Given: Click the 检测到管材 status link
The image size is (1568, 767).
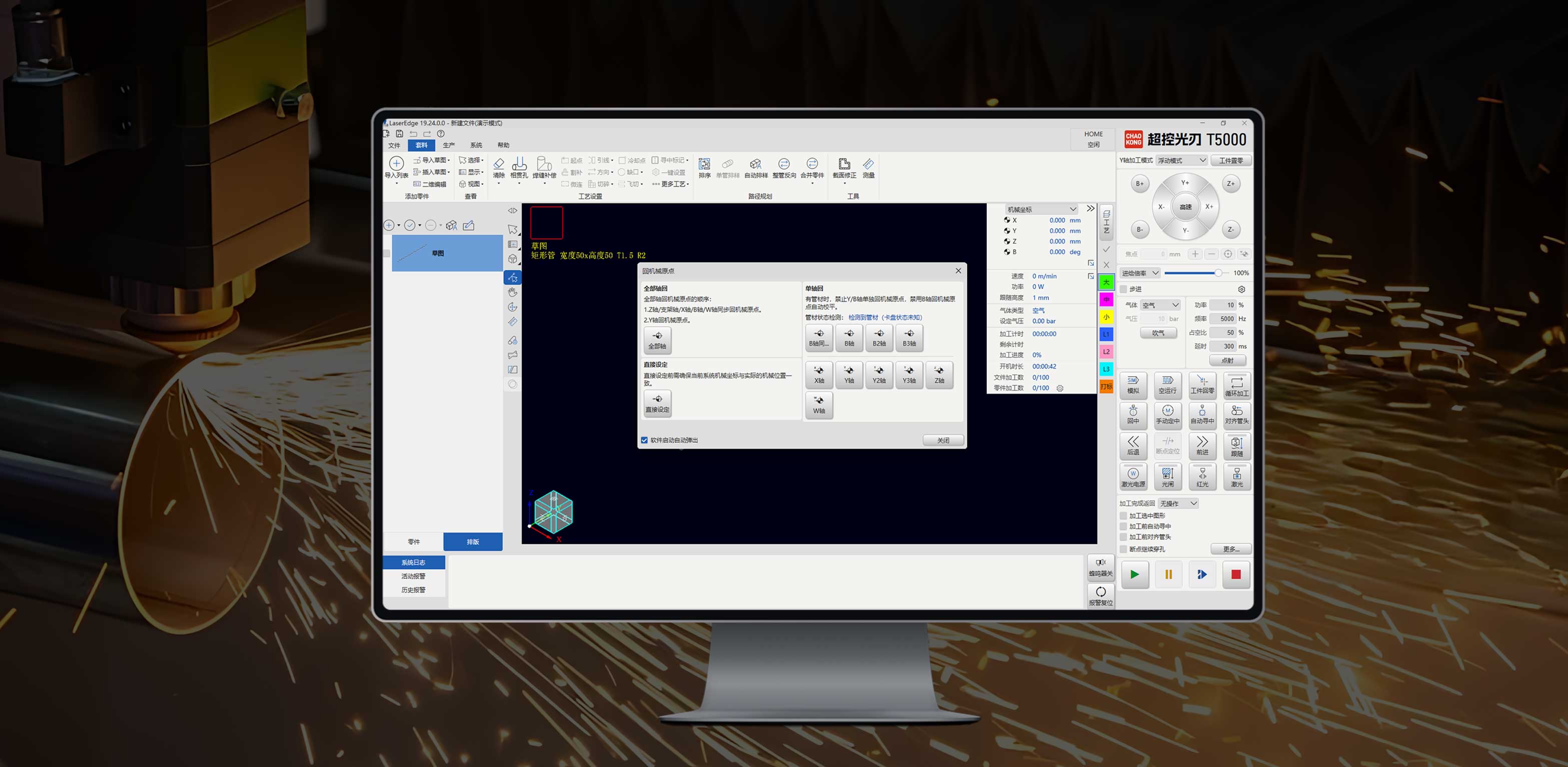Looking at the screenshot, I should click(862, 317).
